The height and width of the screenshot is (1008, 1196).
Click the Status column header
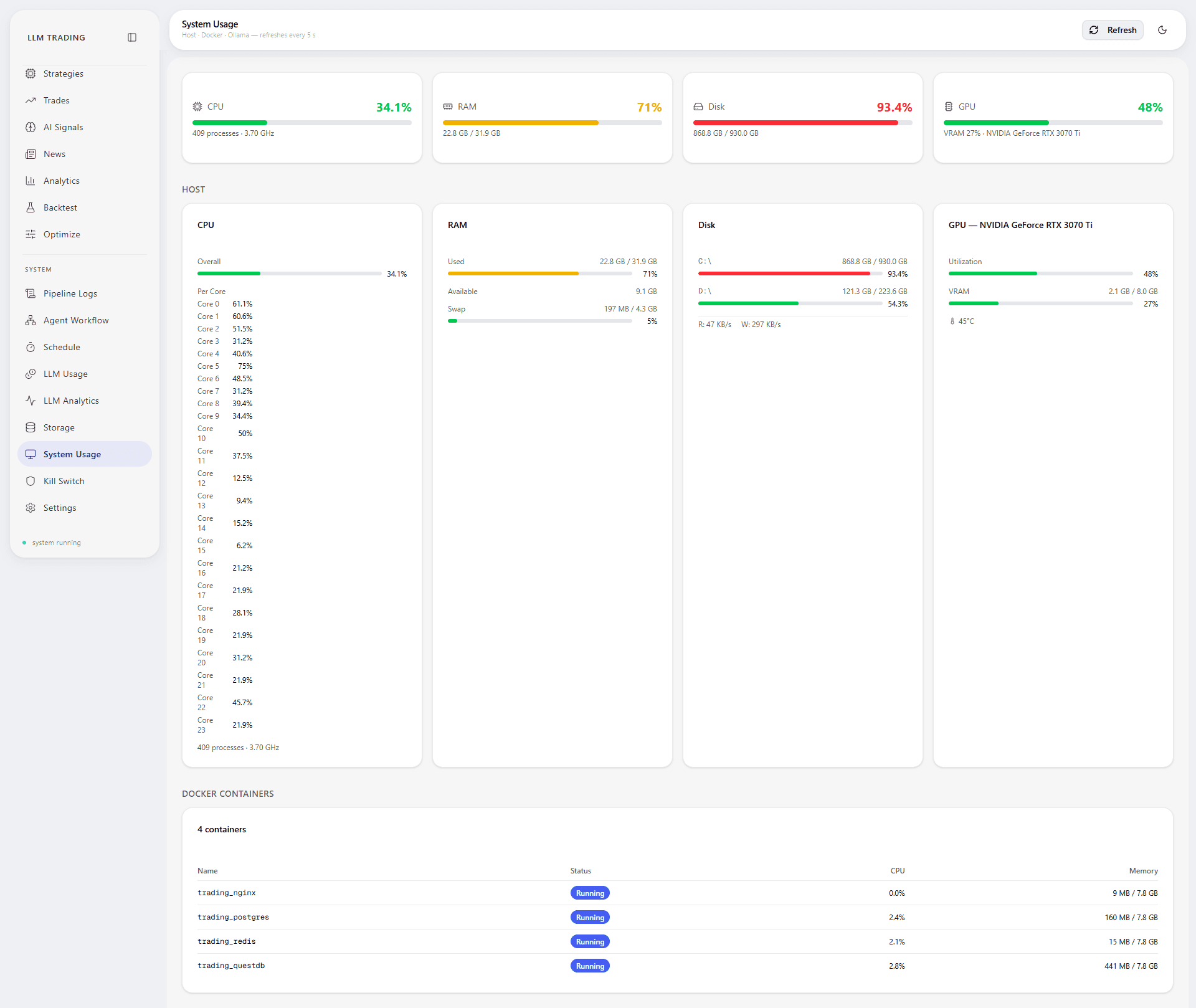pos(581,871)
